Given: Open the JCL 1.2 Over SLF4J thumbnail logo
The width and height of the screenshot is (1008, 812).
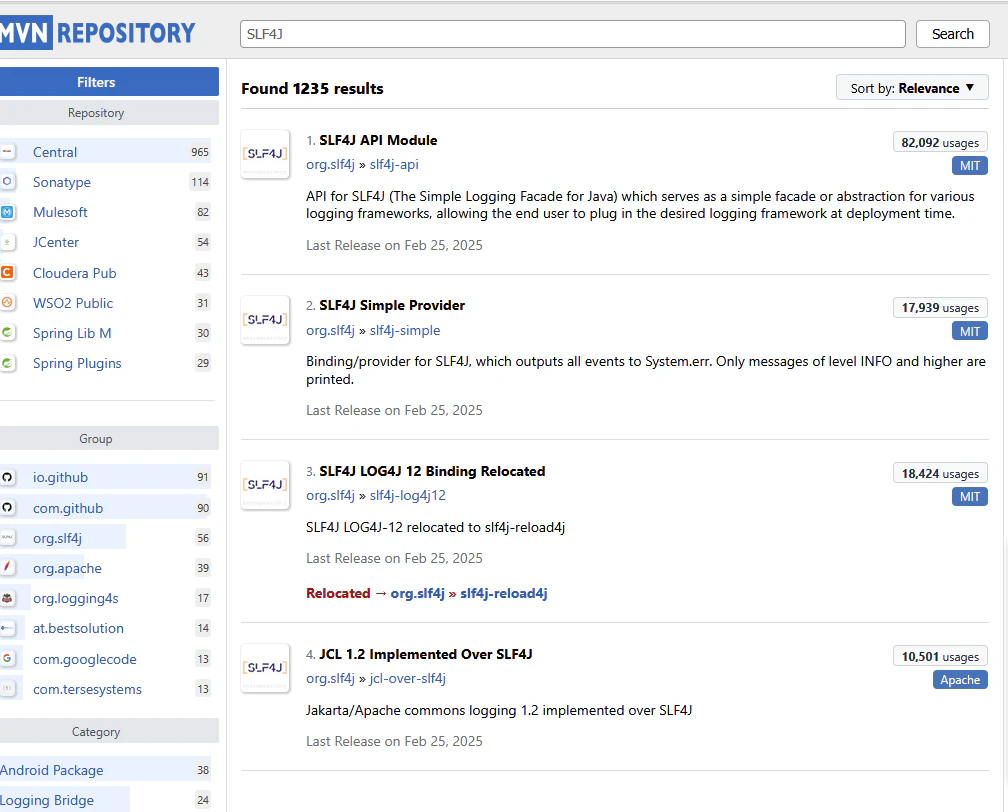Looking at the screenshot, I should 265,669.
